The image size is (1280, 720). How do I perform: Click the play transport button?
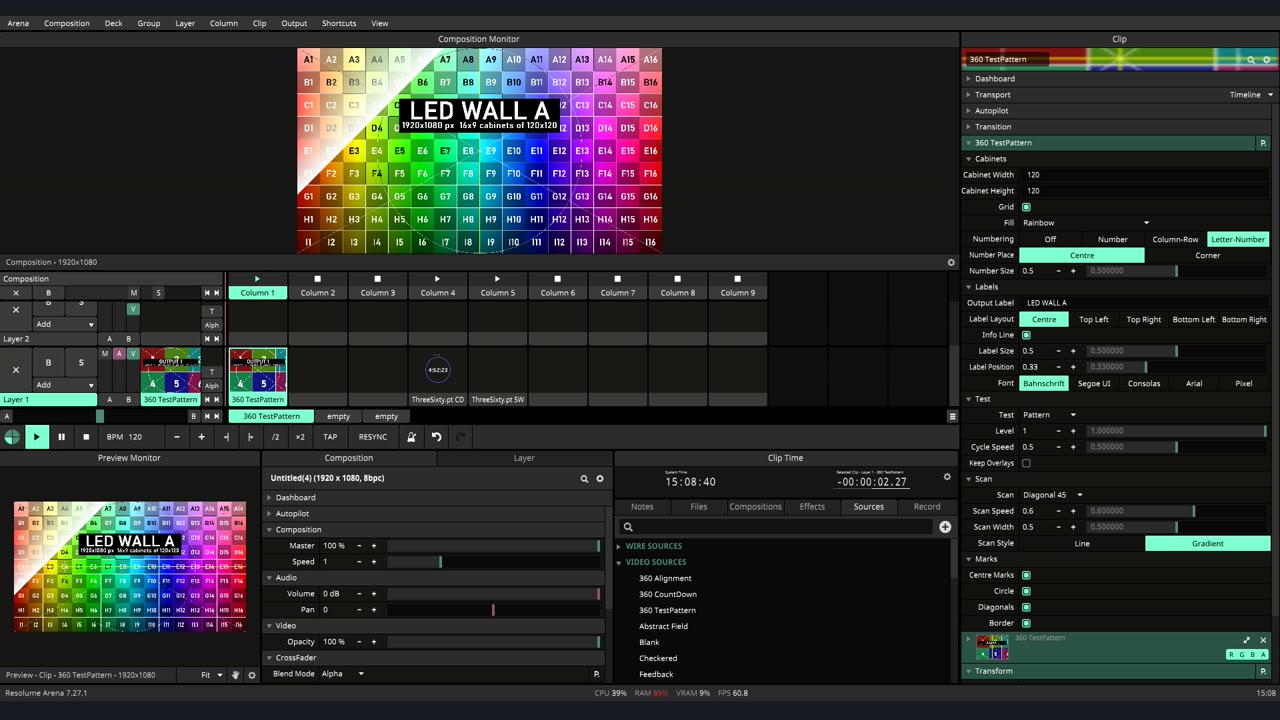(x=36, y=437)
